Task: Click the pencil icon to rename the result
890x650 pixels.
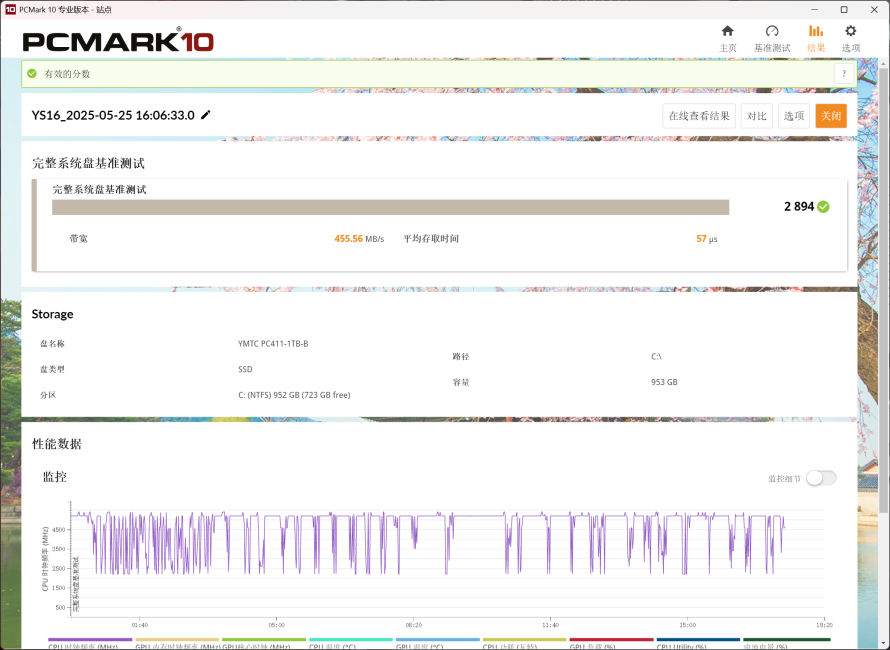Action: (206, 115)
